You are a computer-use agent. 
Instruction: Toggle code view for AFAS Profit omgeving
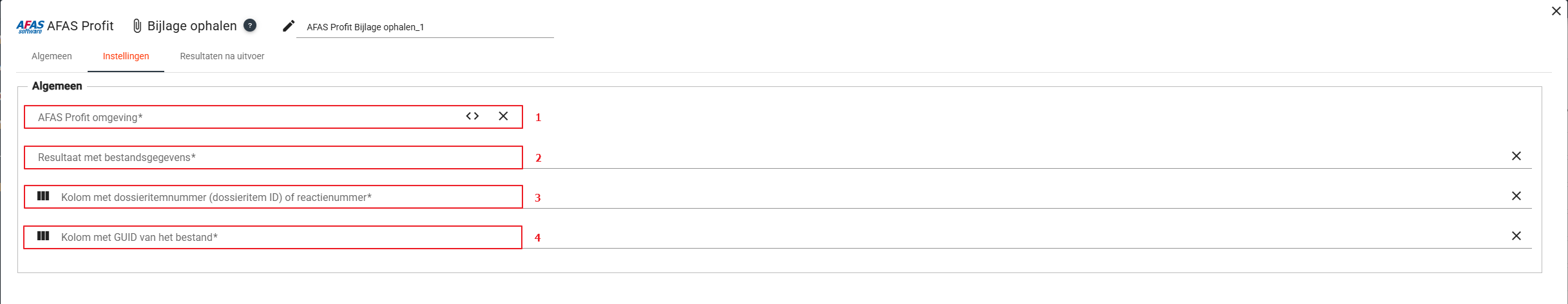pos(472,116)
